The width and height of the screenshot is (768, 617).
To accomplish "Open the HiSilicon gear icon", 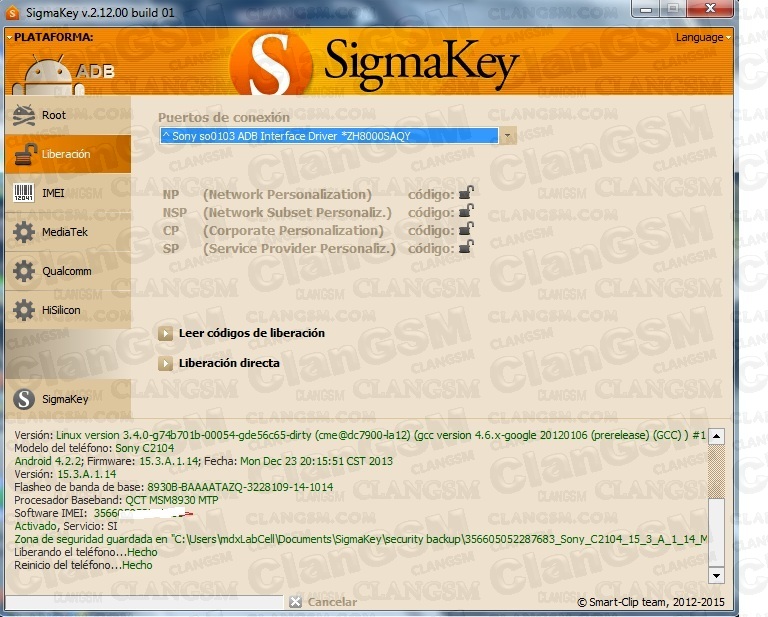I will [24, 310].
